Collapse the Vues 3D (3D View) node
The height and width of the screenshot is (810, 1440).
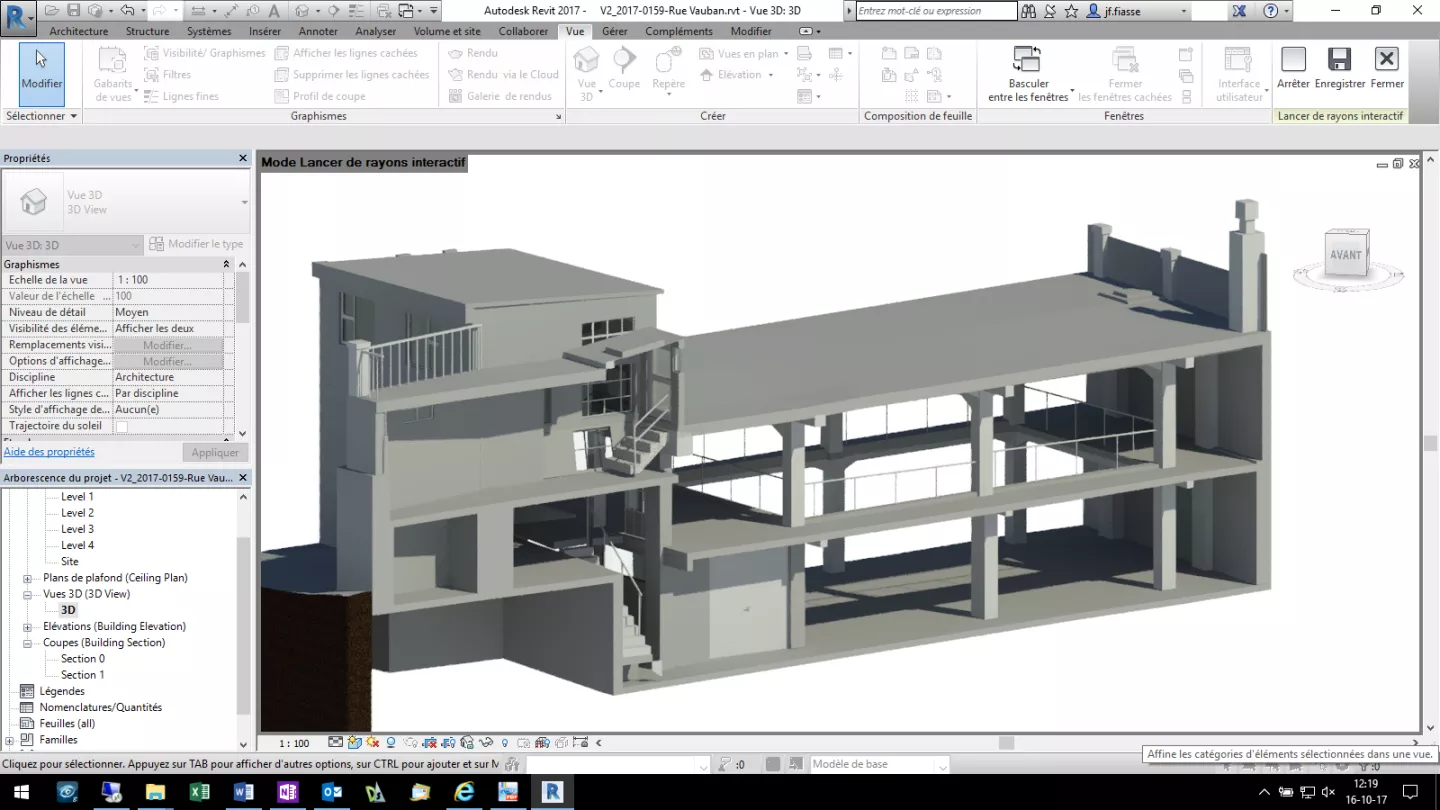(x=28, y=594)
